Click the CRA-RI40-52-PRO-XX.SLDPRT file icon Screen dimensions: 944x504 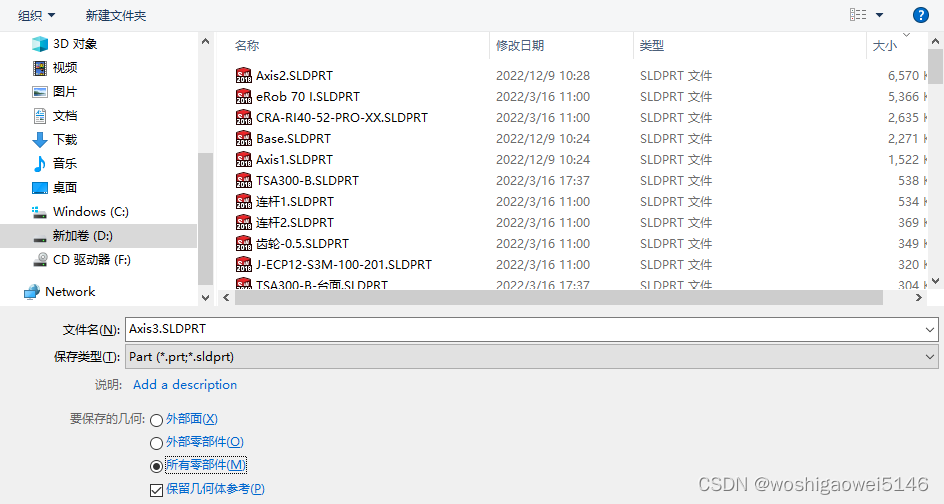click(243, 117)
